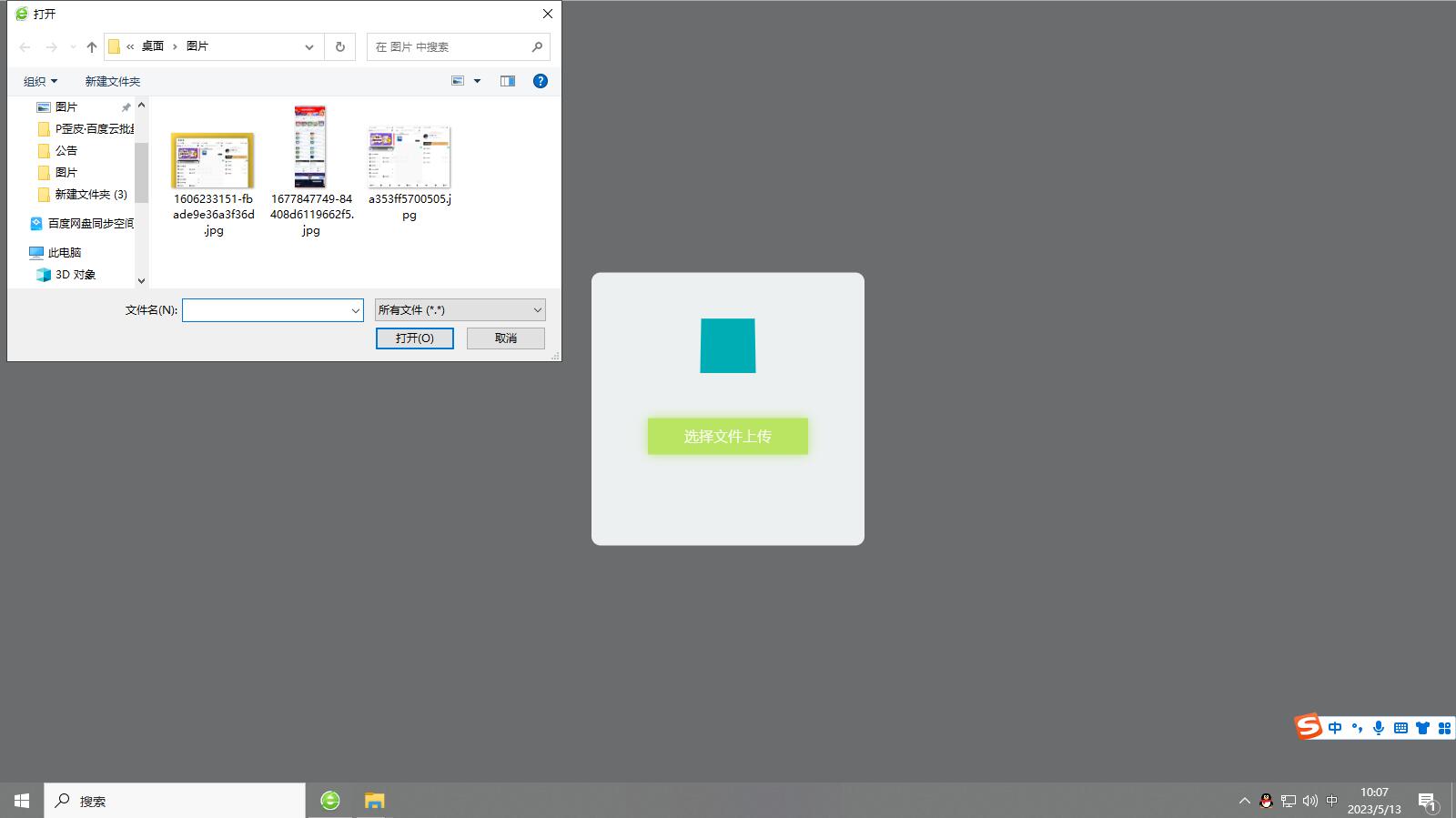Toggle the preview pane icon
The height and width of the screenshot is (818, 1456).
[x=508, y=81]
